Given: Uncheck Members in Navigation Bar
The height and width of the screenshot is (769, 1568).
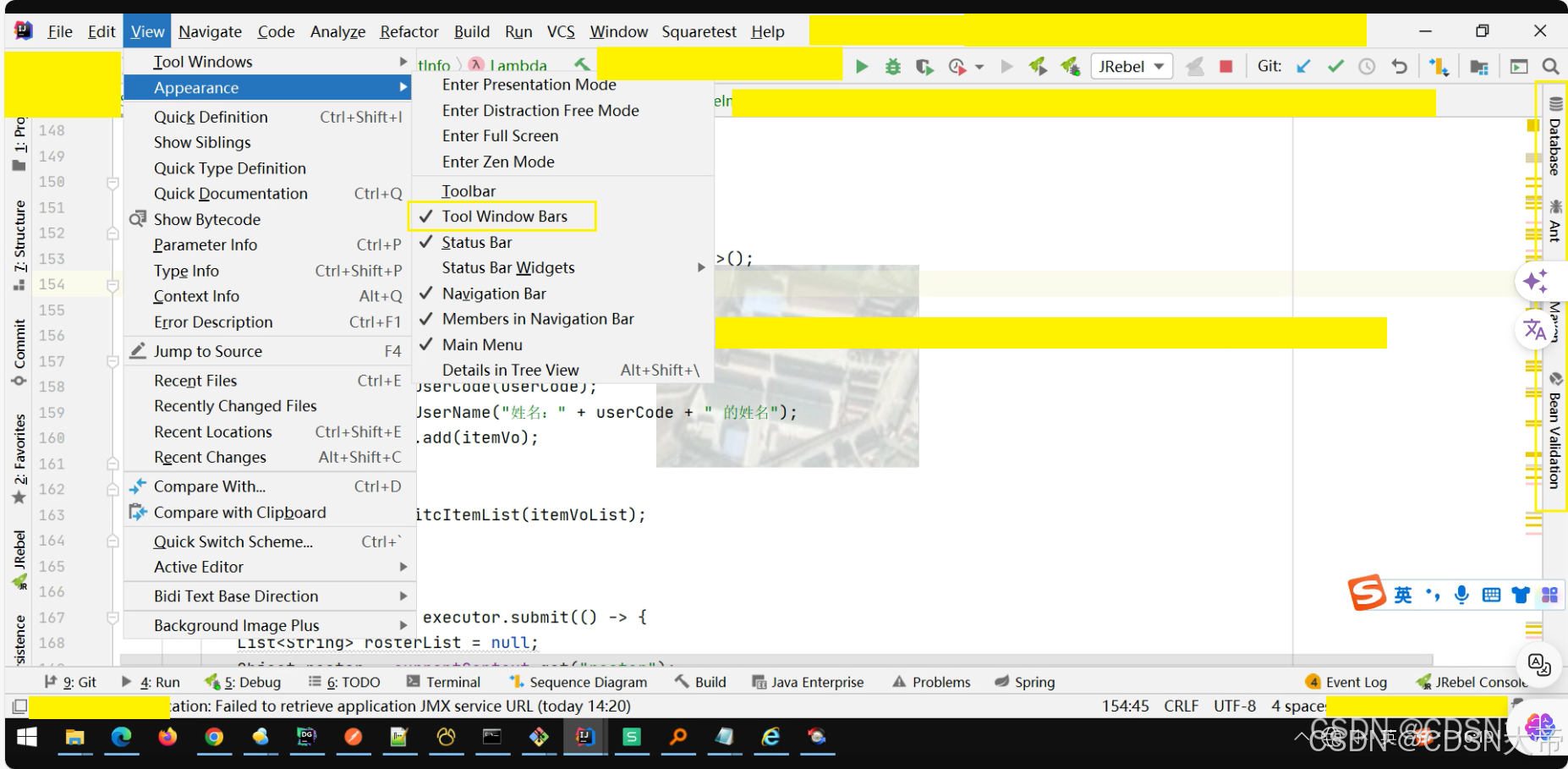Looking at the screenshot, I should 537,319.
